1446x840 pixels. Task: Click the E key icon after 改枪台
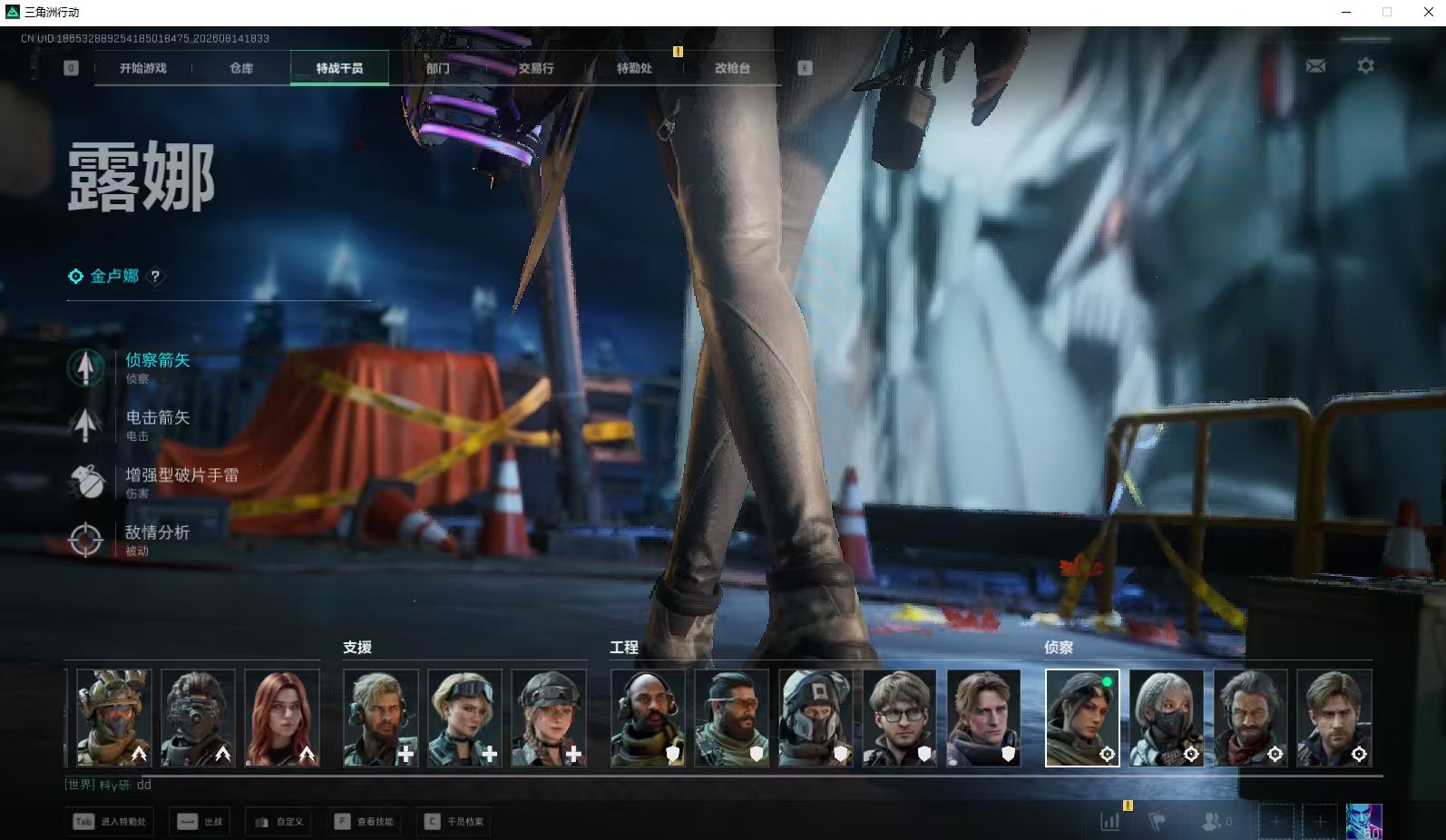click(805, 68)
